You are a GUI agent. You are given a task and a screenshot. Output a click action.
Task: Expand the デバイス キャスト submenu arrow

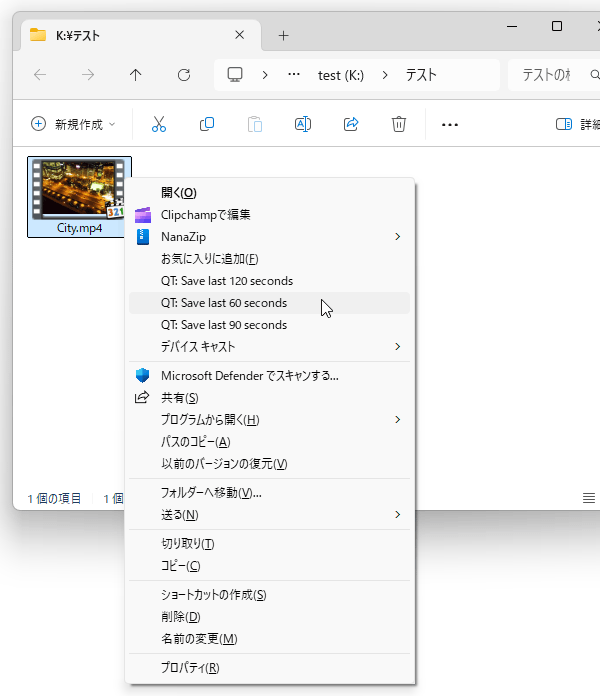coord(398,347)
